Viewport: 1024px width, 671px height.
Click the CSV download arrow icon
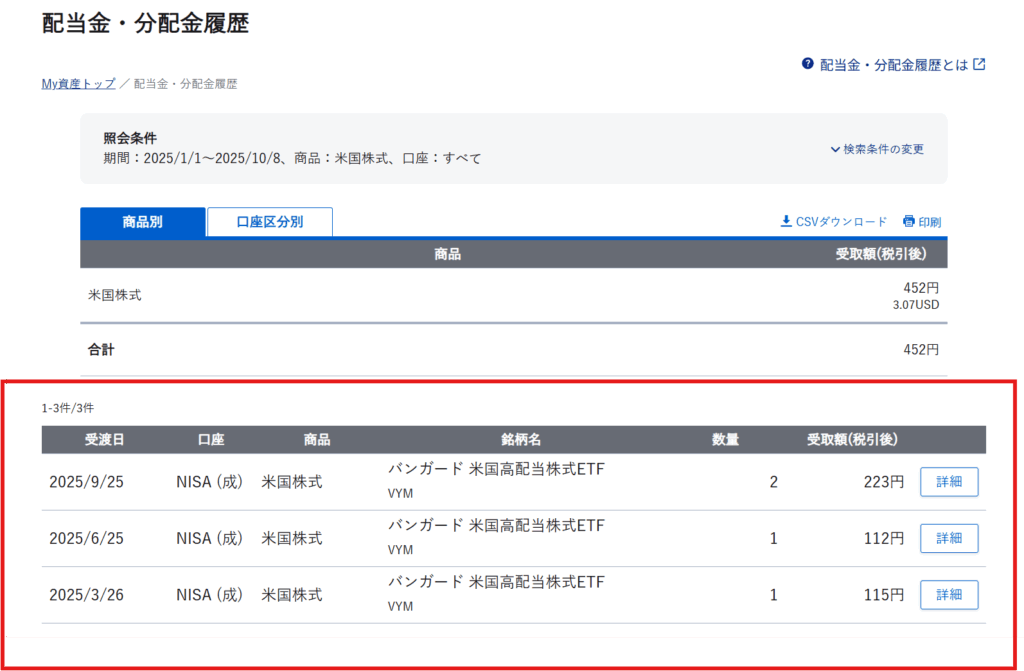point(786,221)
